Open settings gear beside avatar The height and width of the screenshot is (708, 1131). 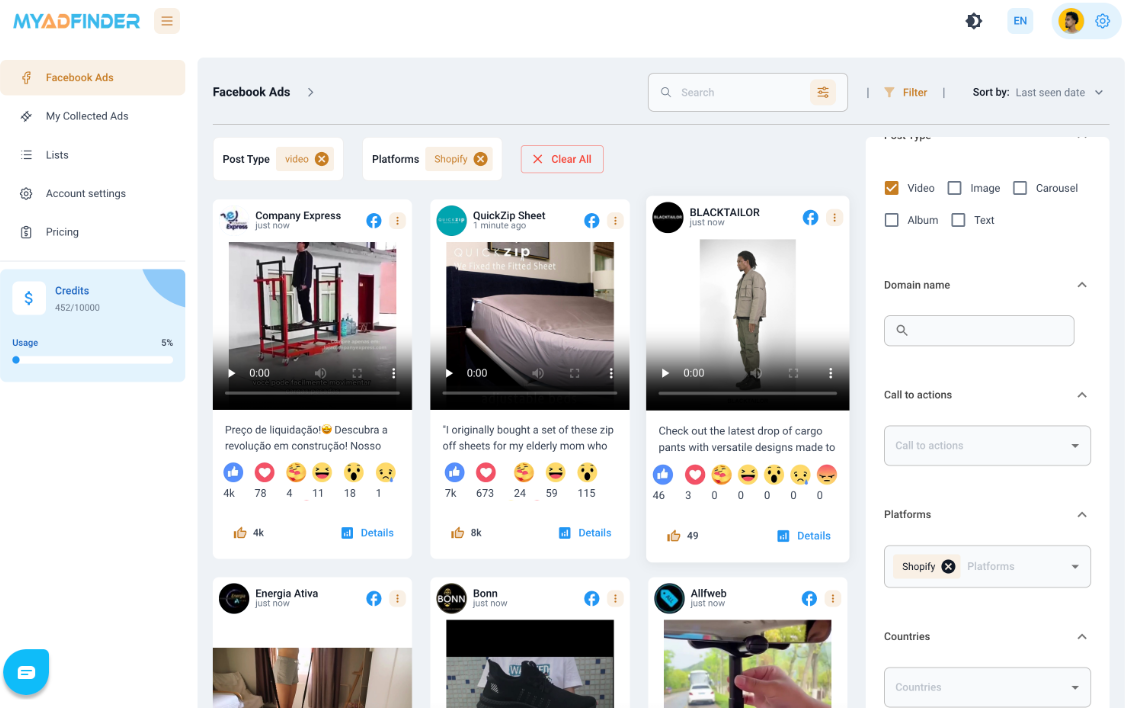(1102, 21)
